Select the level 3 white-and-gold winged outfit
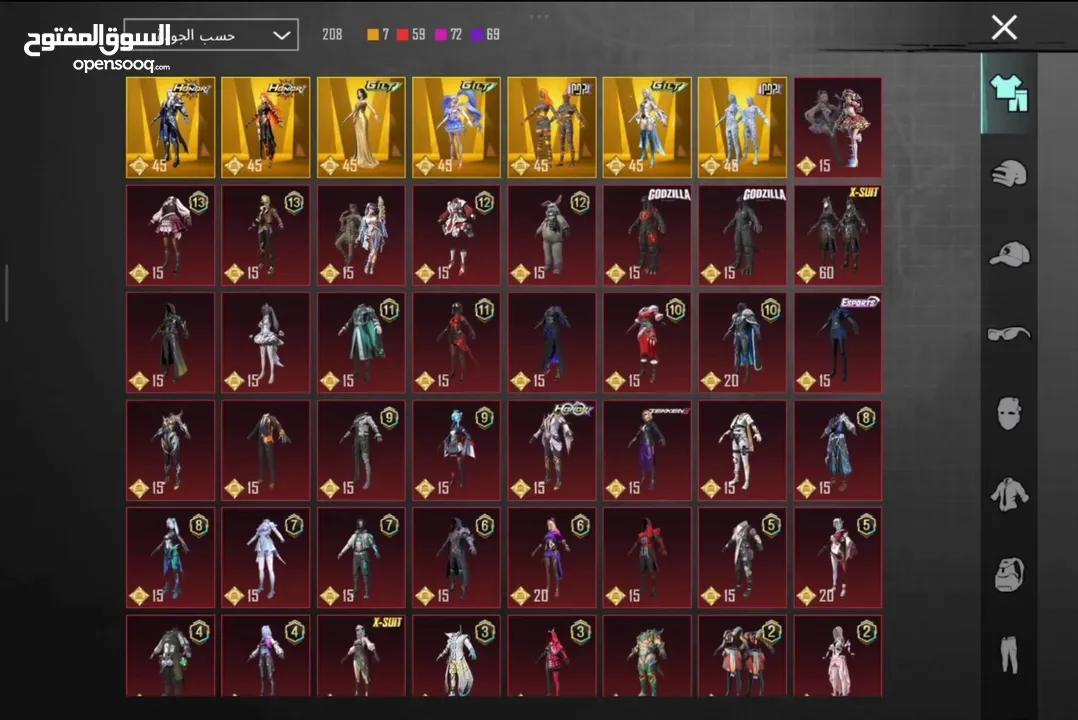Viewport: 1078px width, 720px height. pos(456,656)
